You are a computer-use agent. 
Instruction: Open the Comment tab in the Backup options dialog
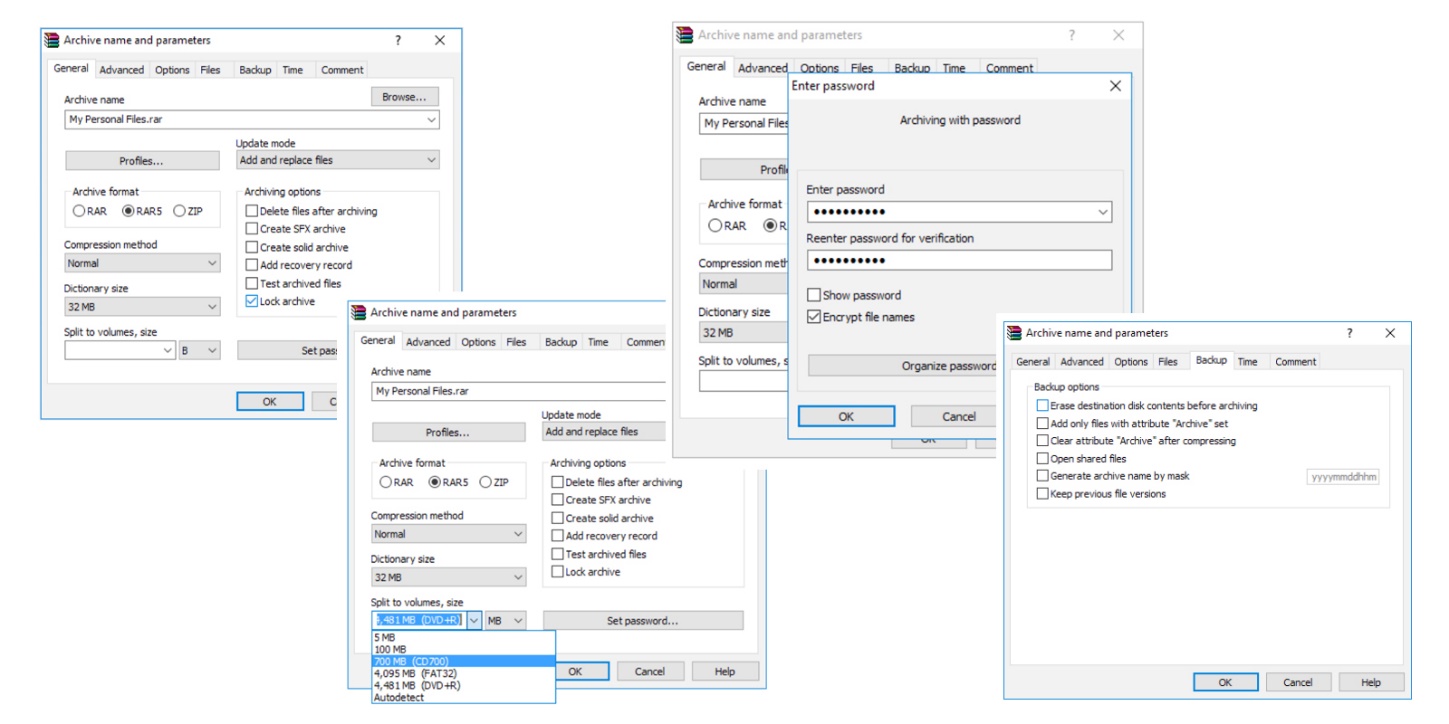[x=1295, y=361]
